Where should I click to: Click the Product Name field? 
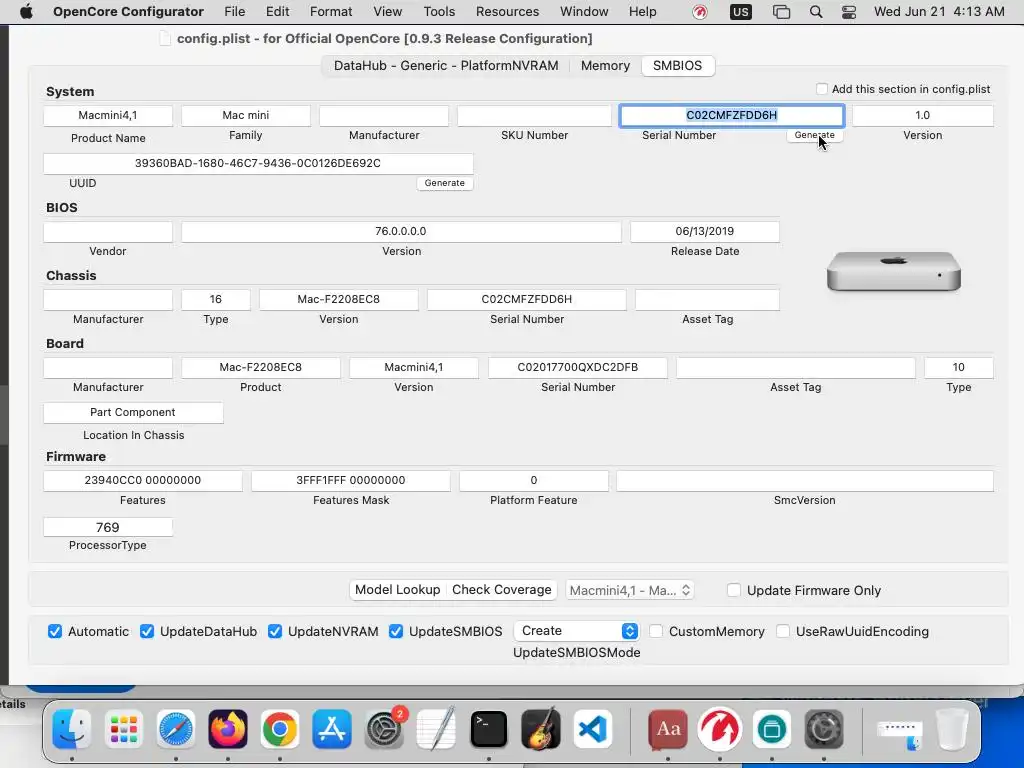[108, 116]
